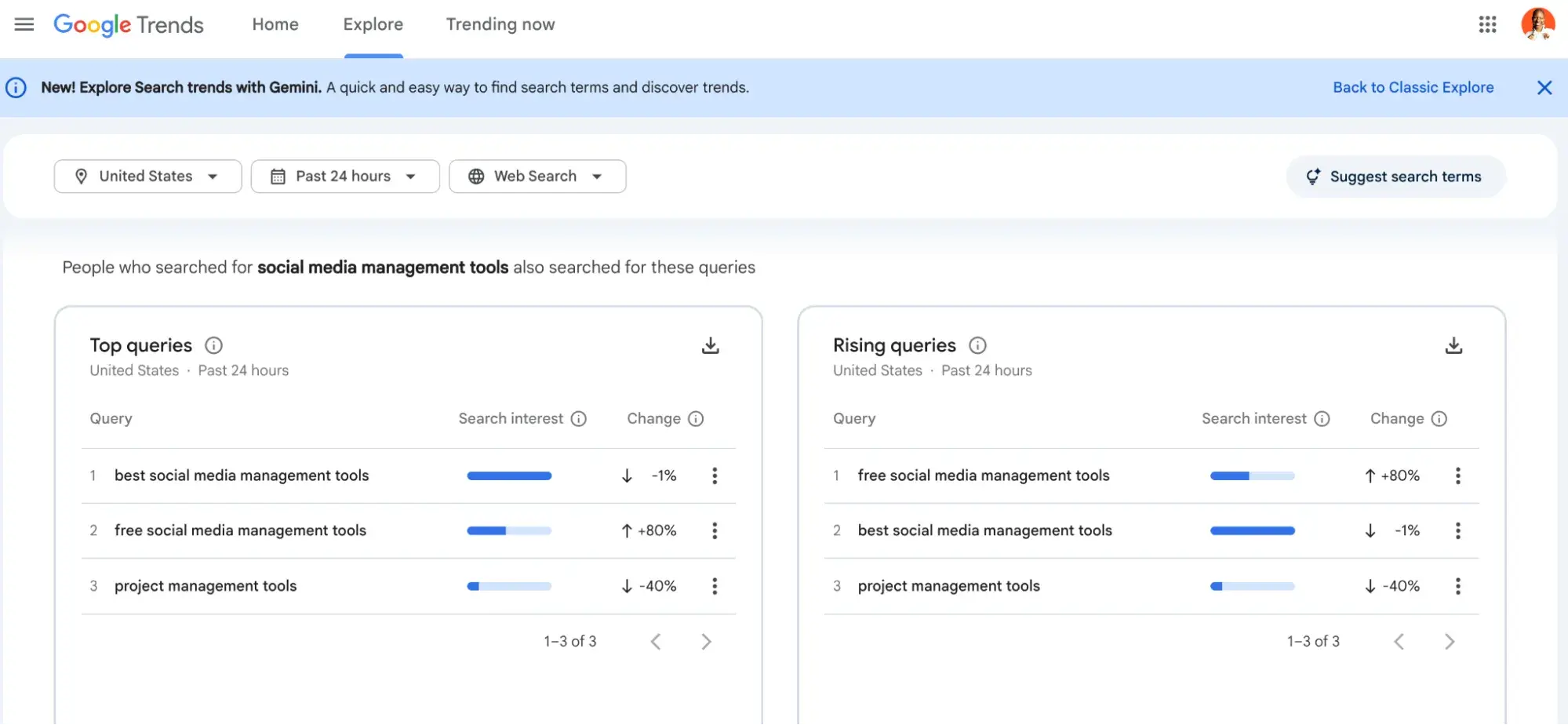The height and width of the screenshot is (725, 1568).
Task: Click the info icon beside Top queries
Action: tap(213, 345)
